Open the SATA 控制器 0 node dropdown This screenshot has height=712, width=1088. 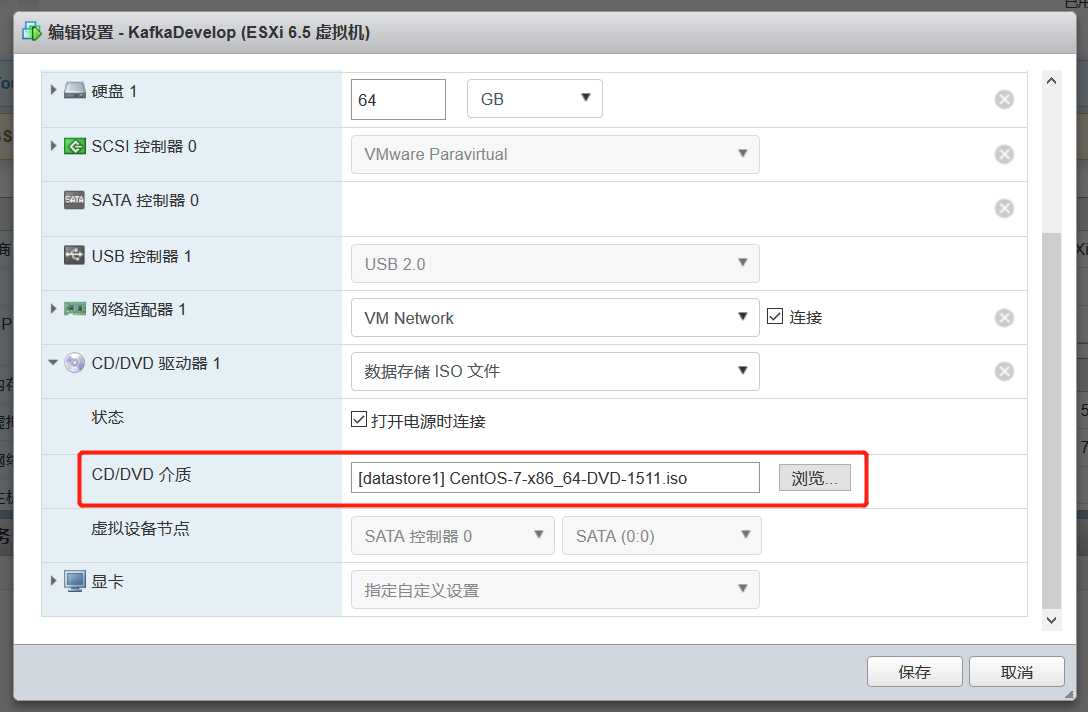click(452, 536)
